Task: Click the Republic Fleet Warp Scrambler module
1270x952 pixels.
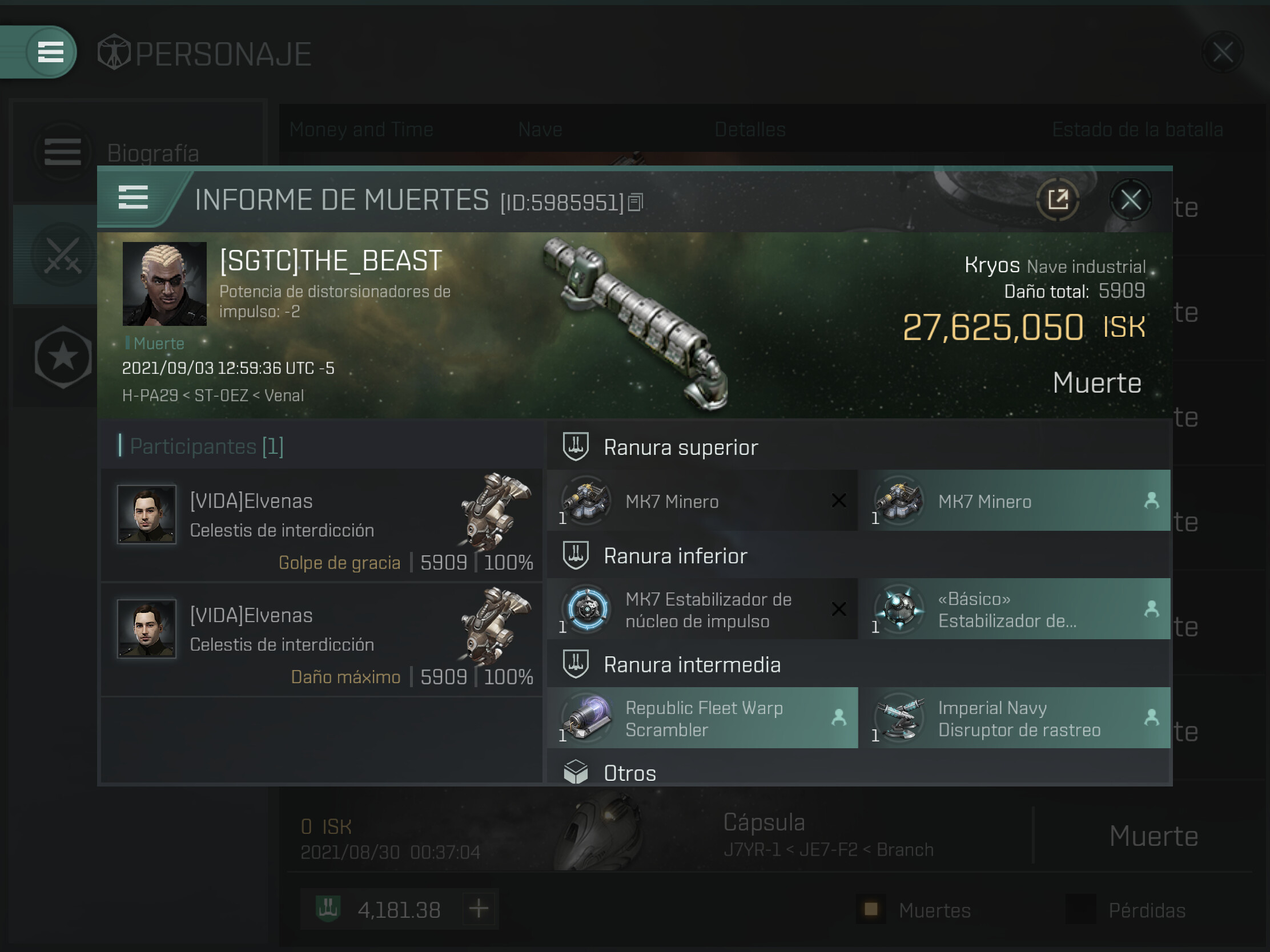Action: (x=703, y=718)
